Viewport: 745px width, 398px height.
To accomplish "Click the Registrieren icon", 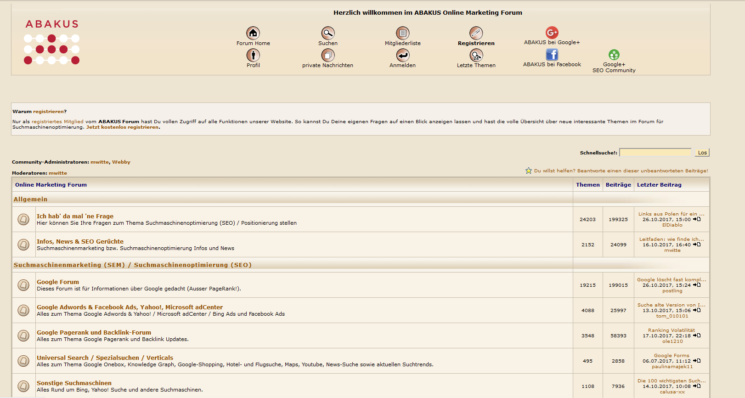I will tap(476, 33).
